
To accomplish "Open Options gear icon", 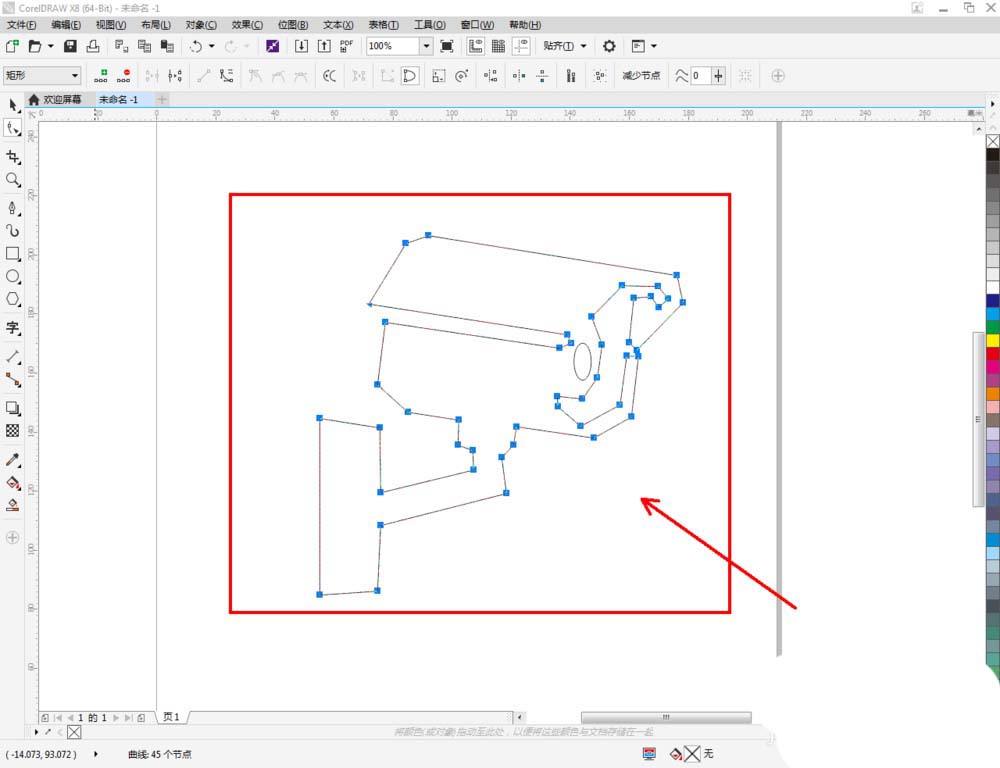I will [x=609, y=46].
